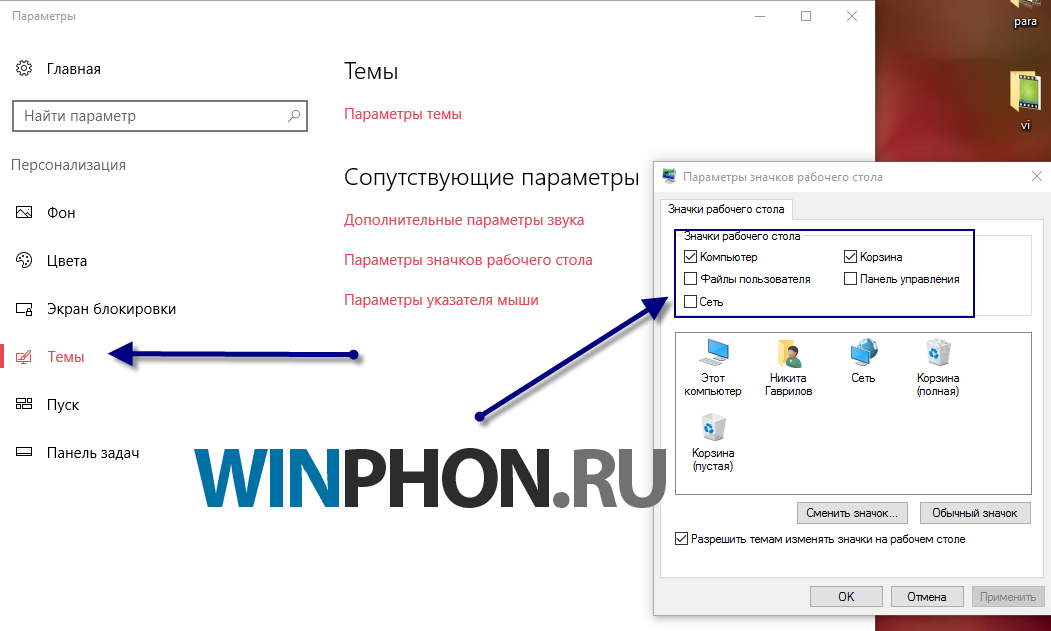Click the Цвета palette icon in sidebar

(24, 260)
